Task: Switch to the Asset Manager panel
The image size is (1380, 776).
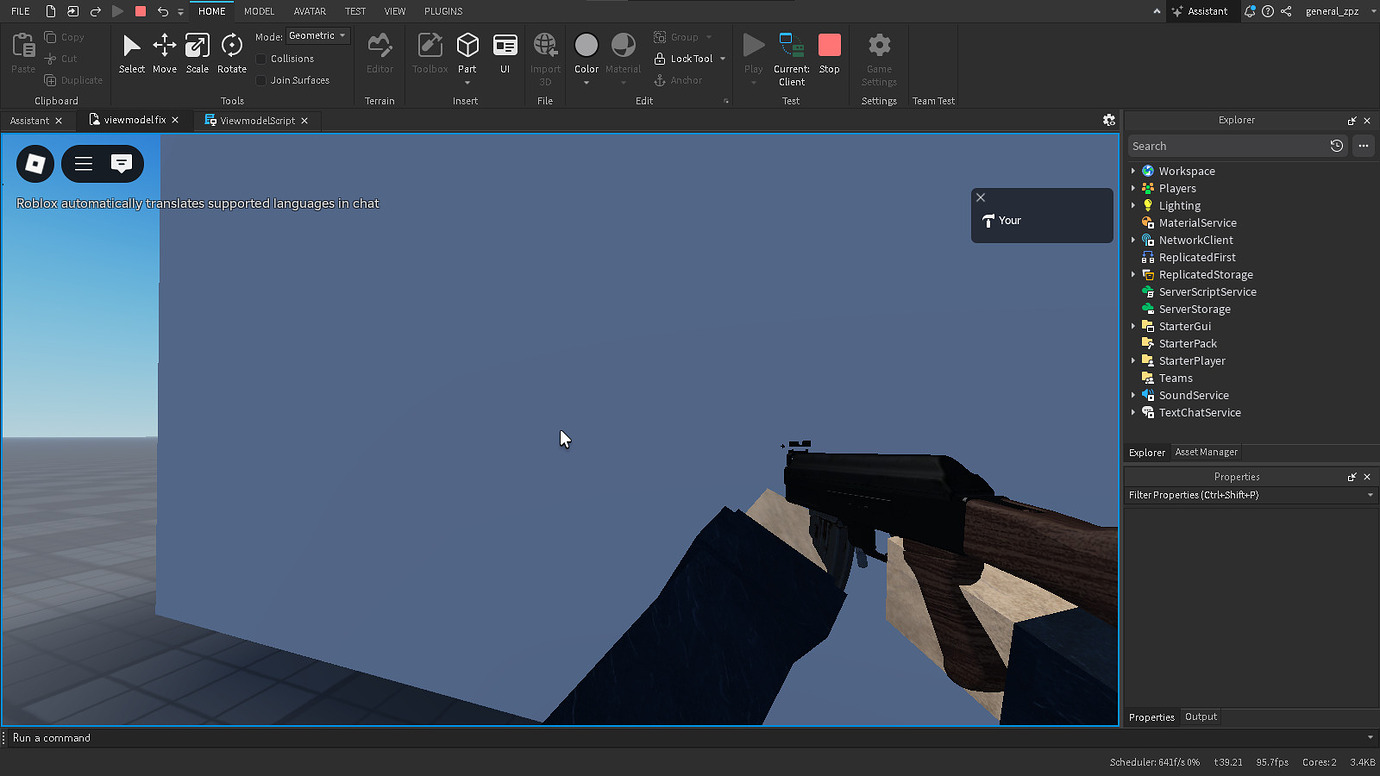Action: 1205,451
